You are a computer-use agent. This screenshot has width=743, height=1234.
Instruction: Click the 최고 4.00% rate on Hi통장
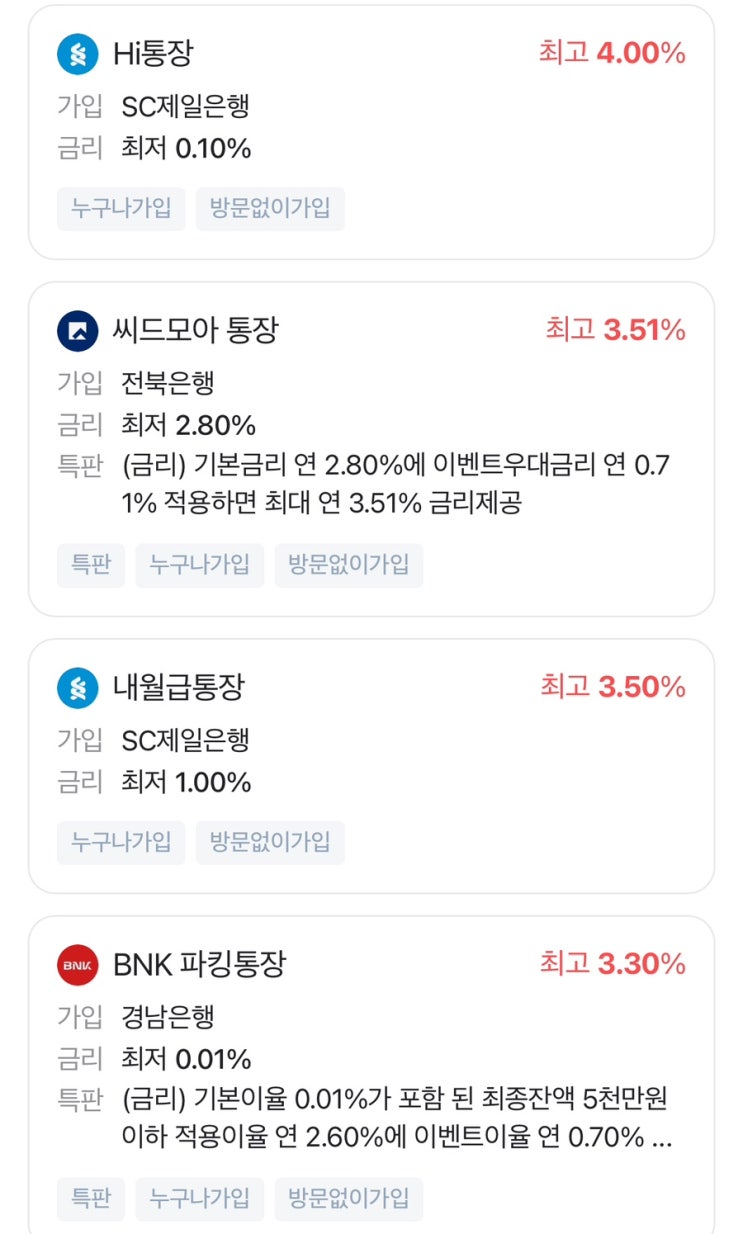click(x=612, y=54)
